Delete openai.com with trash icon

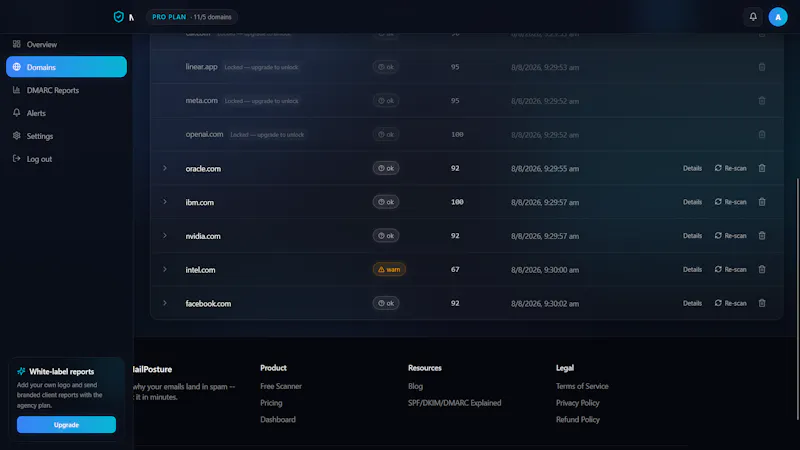(762, 134)
